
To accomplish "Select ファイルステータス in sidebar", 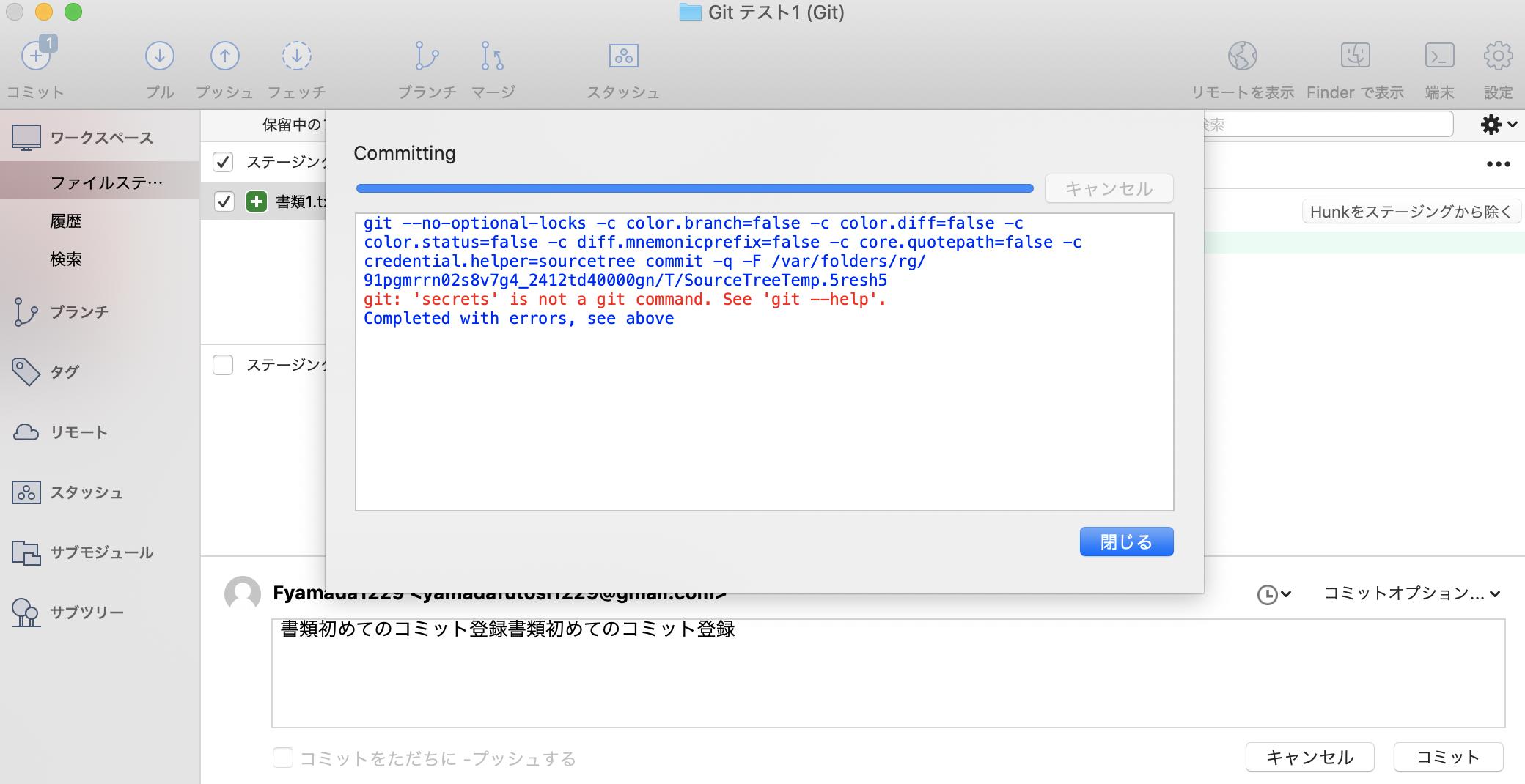I will [100, 182].
